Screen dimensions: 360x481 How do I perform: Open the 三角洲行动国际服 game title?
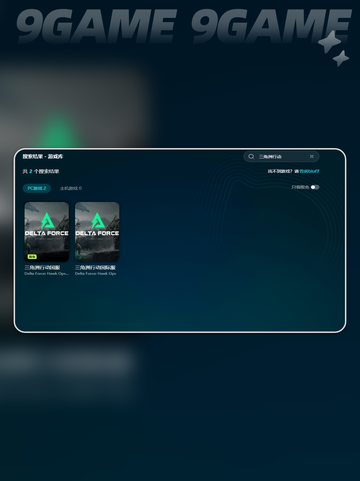click(95, 268)
